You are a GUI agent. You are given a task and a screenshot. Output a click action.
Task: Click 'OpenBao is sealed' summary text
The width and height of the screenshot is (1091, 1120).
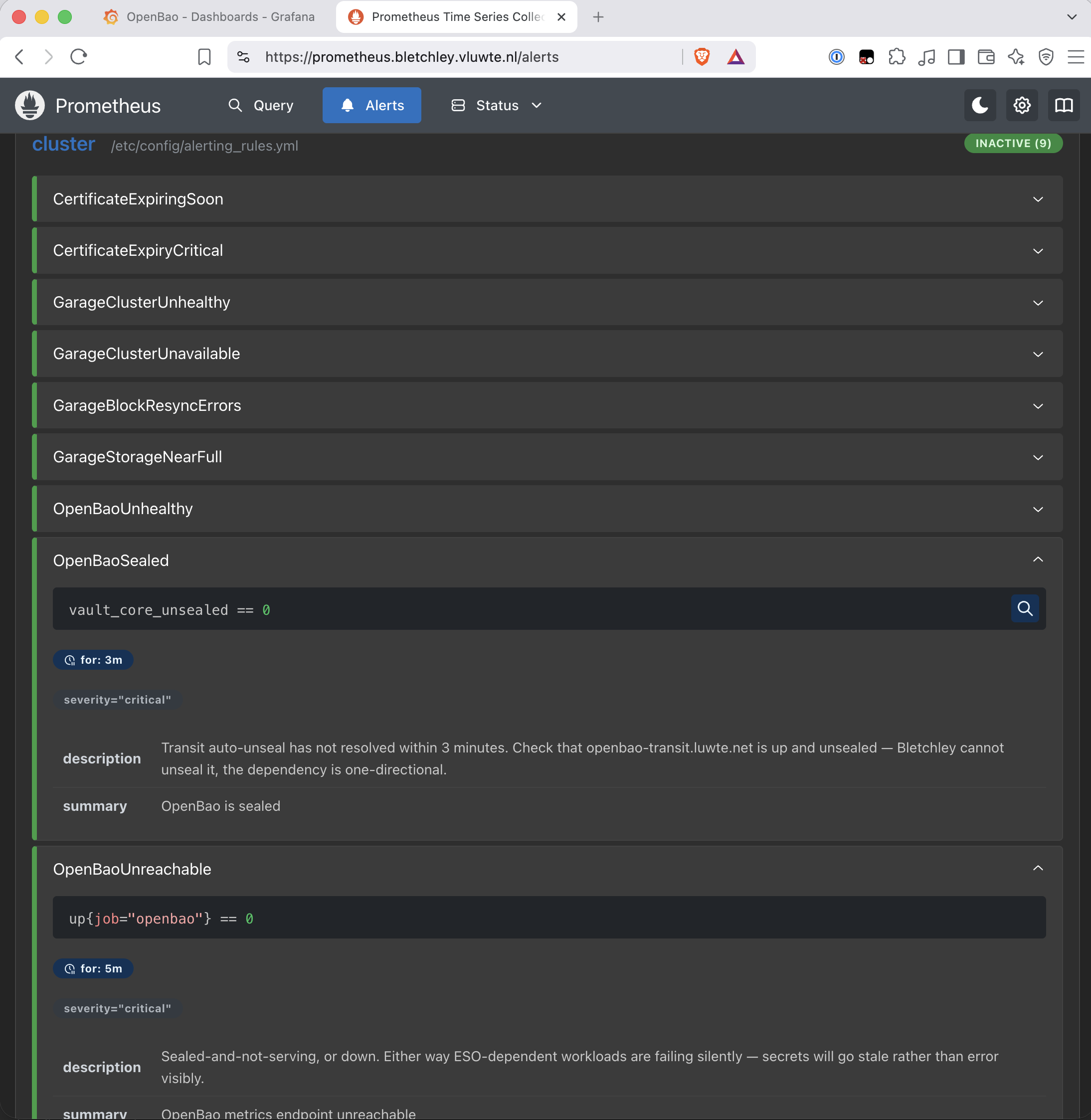click(x=220, y=806)
